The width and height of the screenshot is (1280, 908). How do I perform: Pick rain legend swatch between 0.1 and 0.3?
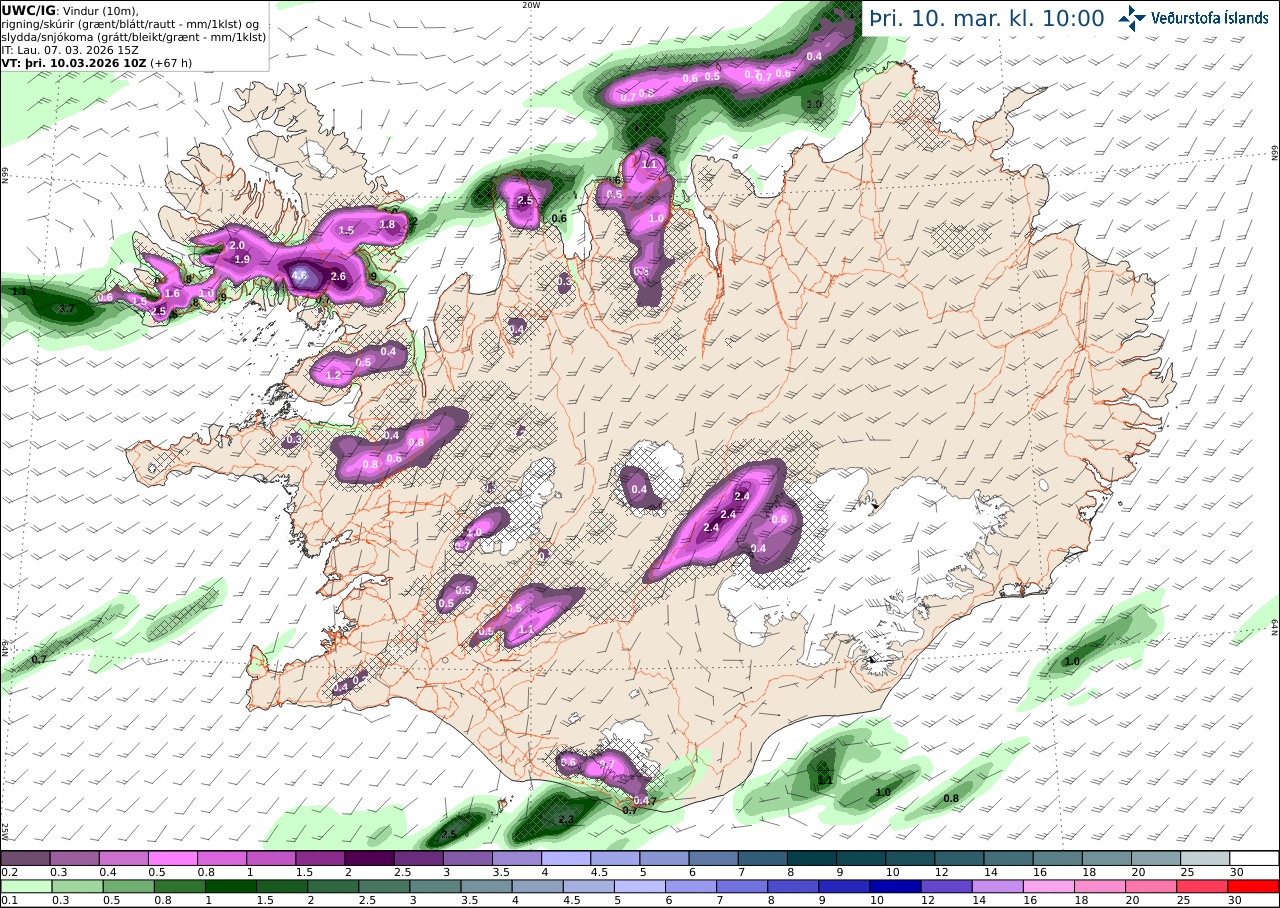[x=25, y=886]
